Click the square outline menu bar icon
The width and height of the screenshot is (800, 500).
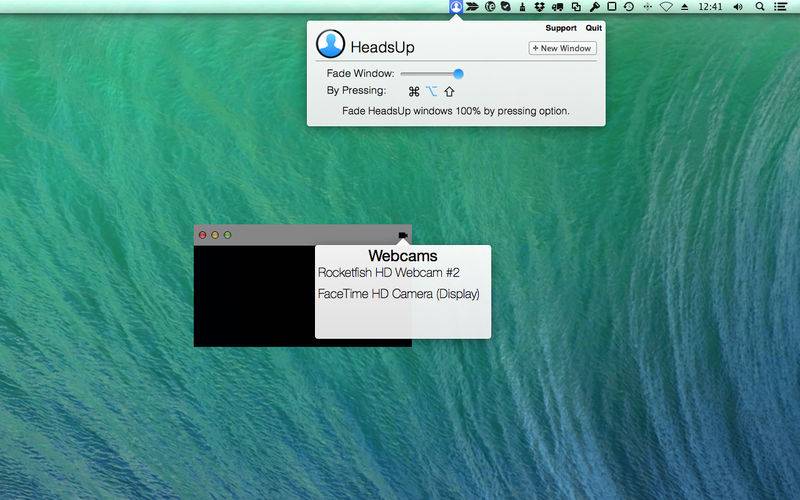pyautogui.click(x=612, y=7)
